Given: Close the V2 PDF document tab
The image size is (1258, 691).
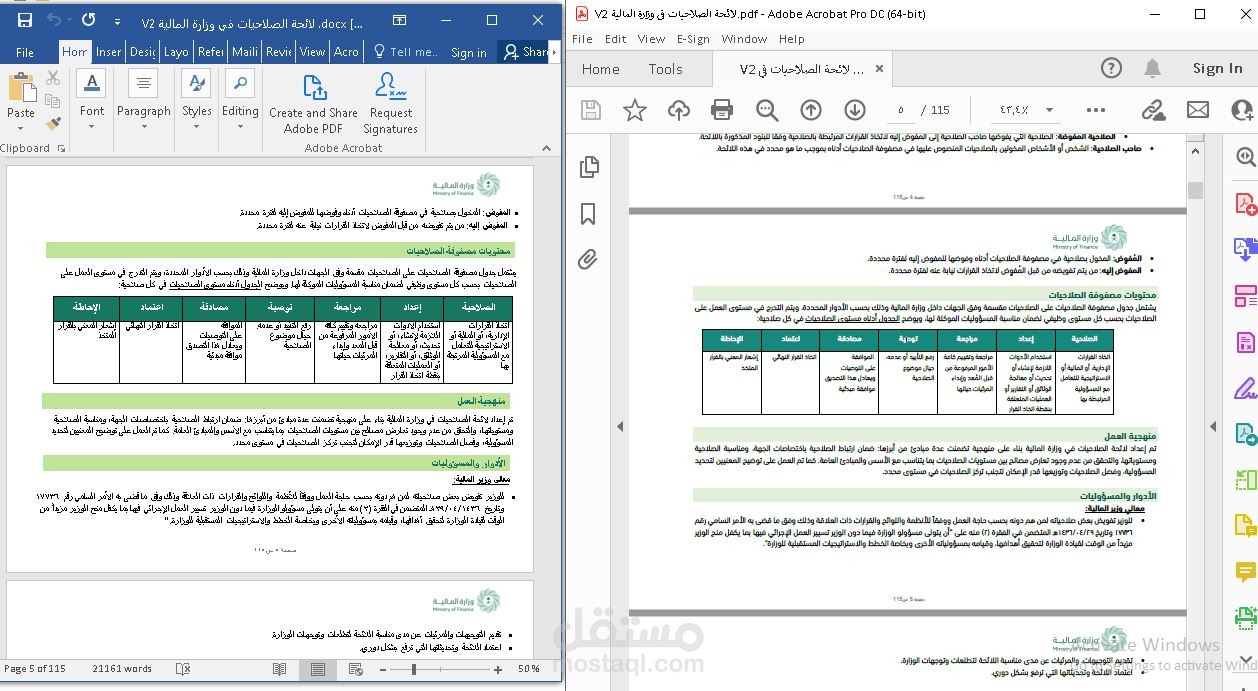Looking at the screenshot, I should click(x=879, y=69).
